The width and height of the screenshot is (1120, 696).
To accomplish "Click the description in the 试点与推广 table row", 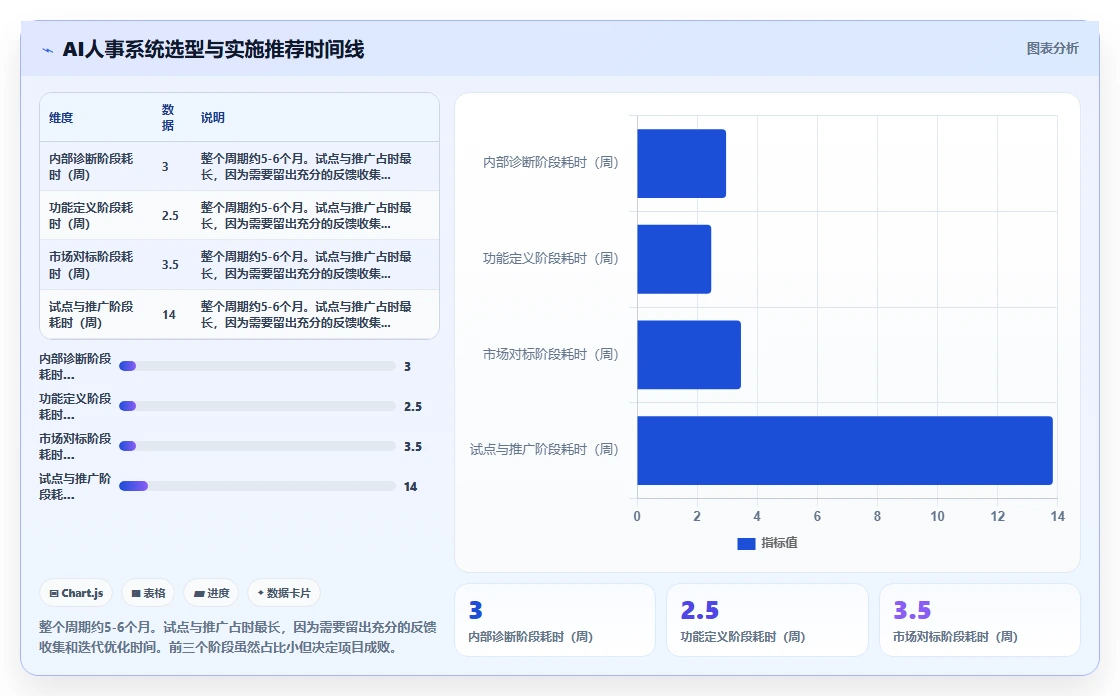I will (x=306, y=314).
